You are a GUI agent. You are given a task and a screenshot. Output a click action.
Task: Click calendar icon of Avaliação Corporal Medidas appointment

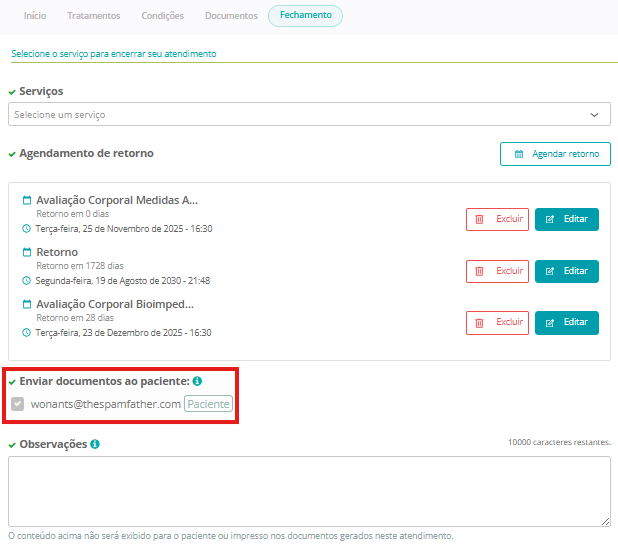point(27,200)
